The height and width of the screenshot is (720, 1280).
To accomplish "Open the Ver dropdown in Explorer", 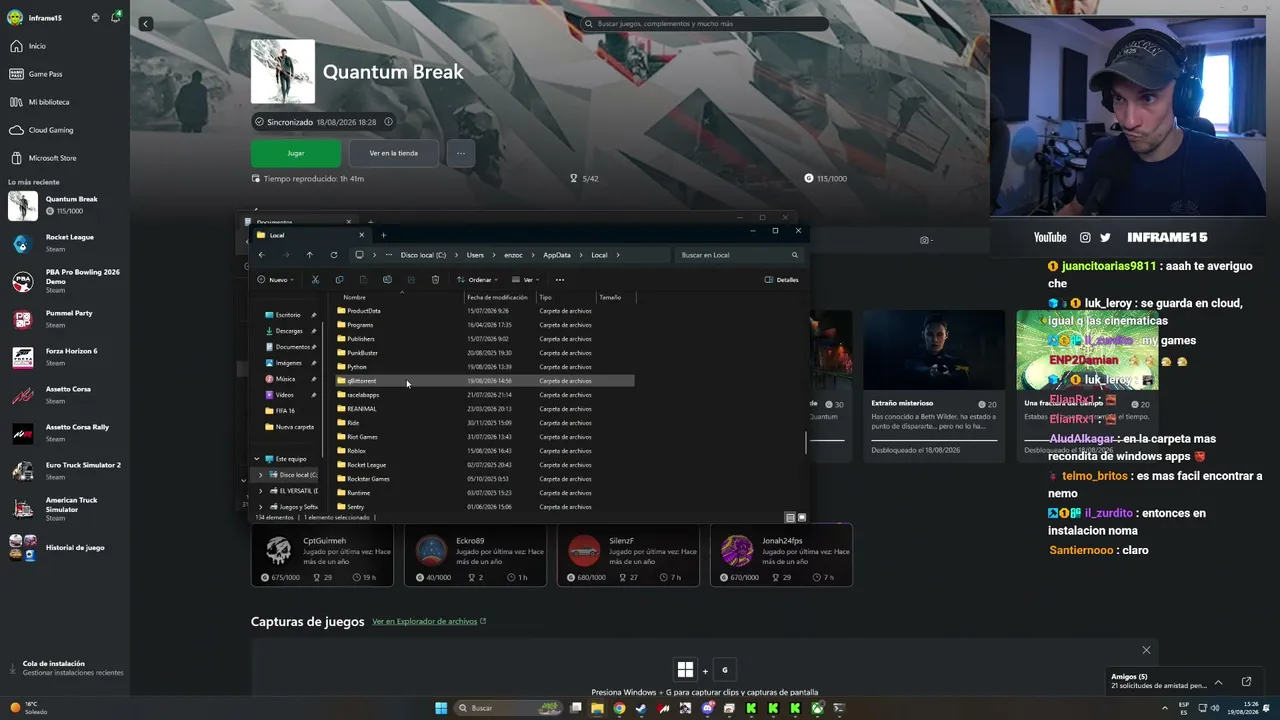I will (x=526, y=280).
